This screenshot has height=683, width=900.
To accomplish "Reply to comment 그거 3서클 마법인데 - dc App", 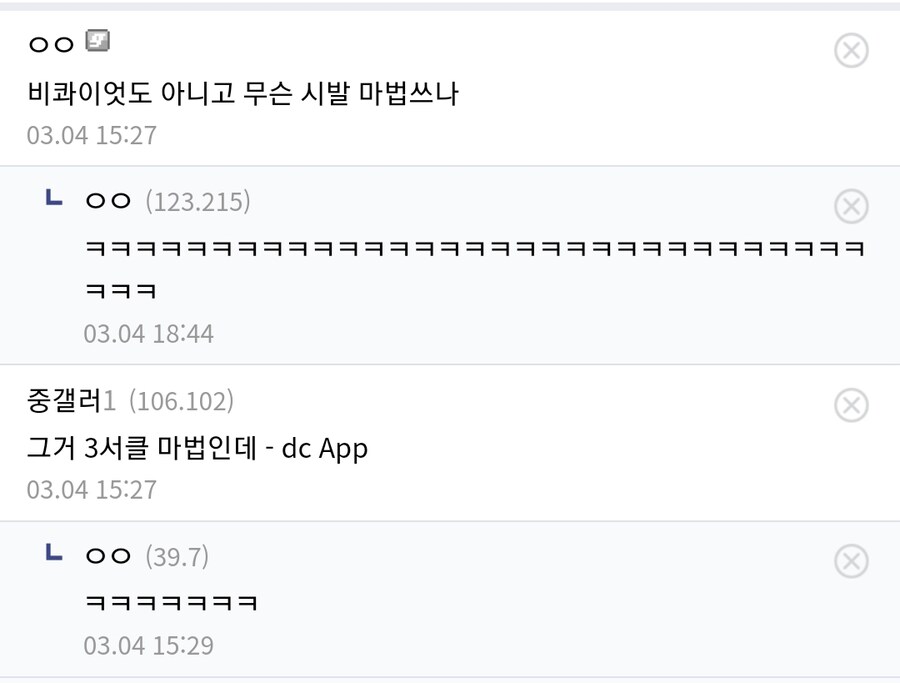I will (x=197, y=448).
